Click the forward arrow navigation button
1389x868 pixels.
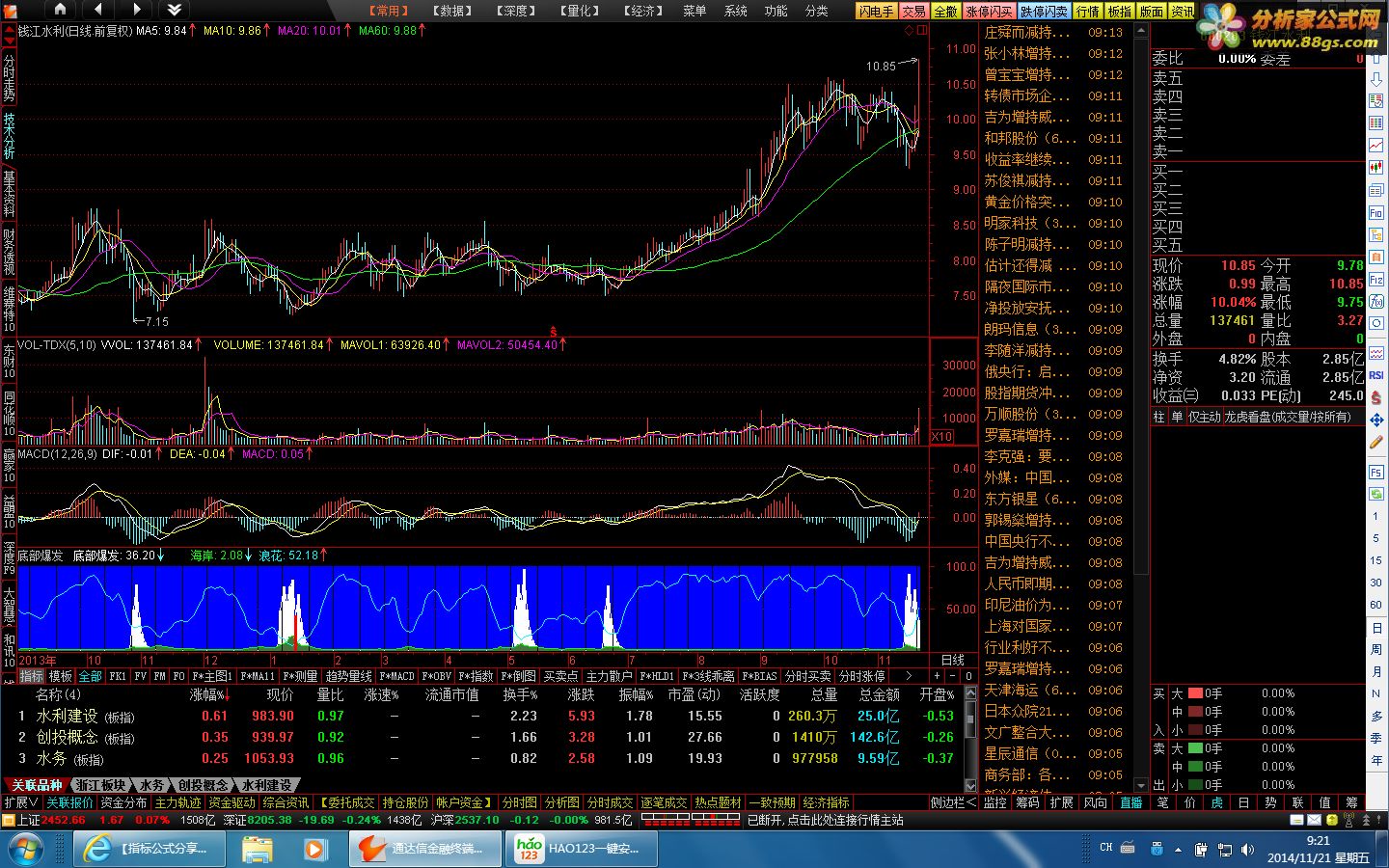click(x=136, y=10)
